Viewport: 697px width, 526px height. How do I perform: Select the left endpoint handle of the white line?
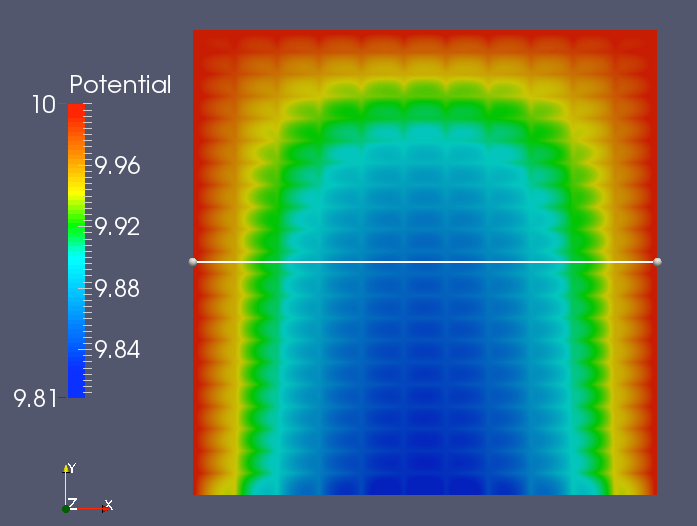tap(192, 262)
